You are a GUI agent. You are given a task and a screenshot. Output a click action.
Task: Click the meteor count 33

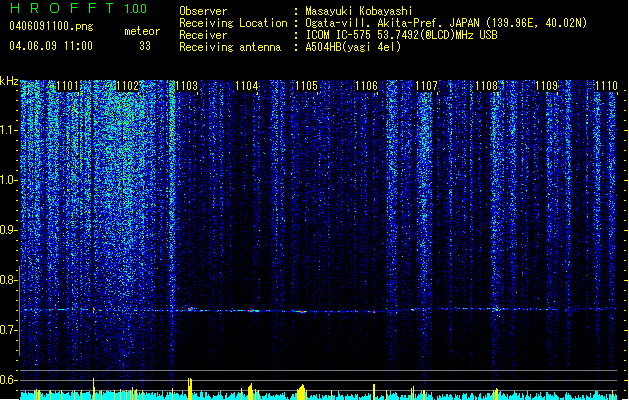click(x=145, y=46)
